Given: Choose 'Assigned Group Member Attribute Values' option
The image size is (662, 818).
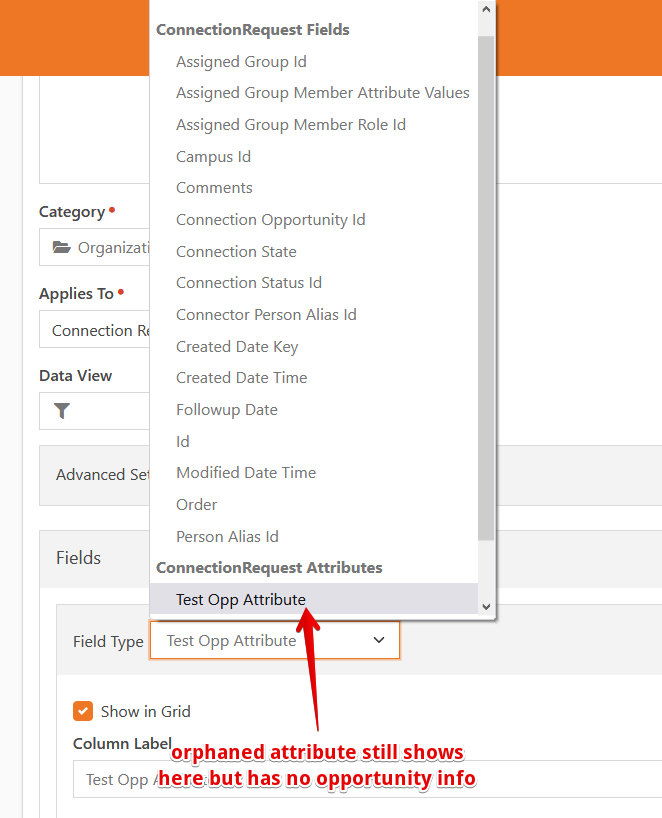Looking at the screenshot, I should (314, 93).
